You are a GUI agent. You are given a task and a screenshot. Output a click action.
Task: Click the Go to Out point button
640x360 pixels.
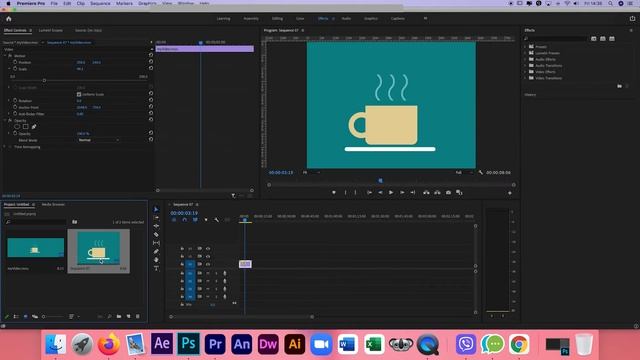tap(413, 192)
